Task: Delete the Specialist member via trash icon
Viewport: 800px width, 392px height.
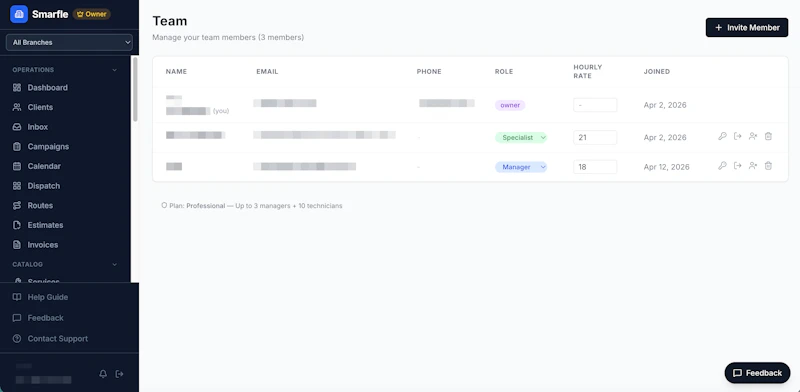Action: [768, 136]
